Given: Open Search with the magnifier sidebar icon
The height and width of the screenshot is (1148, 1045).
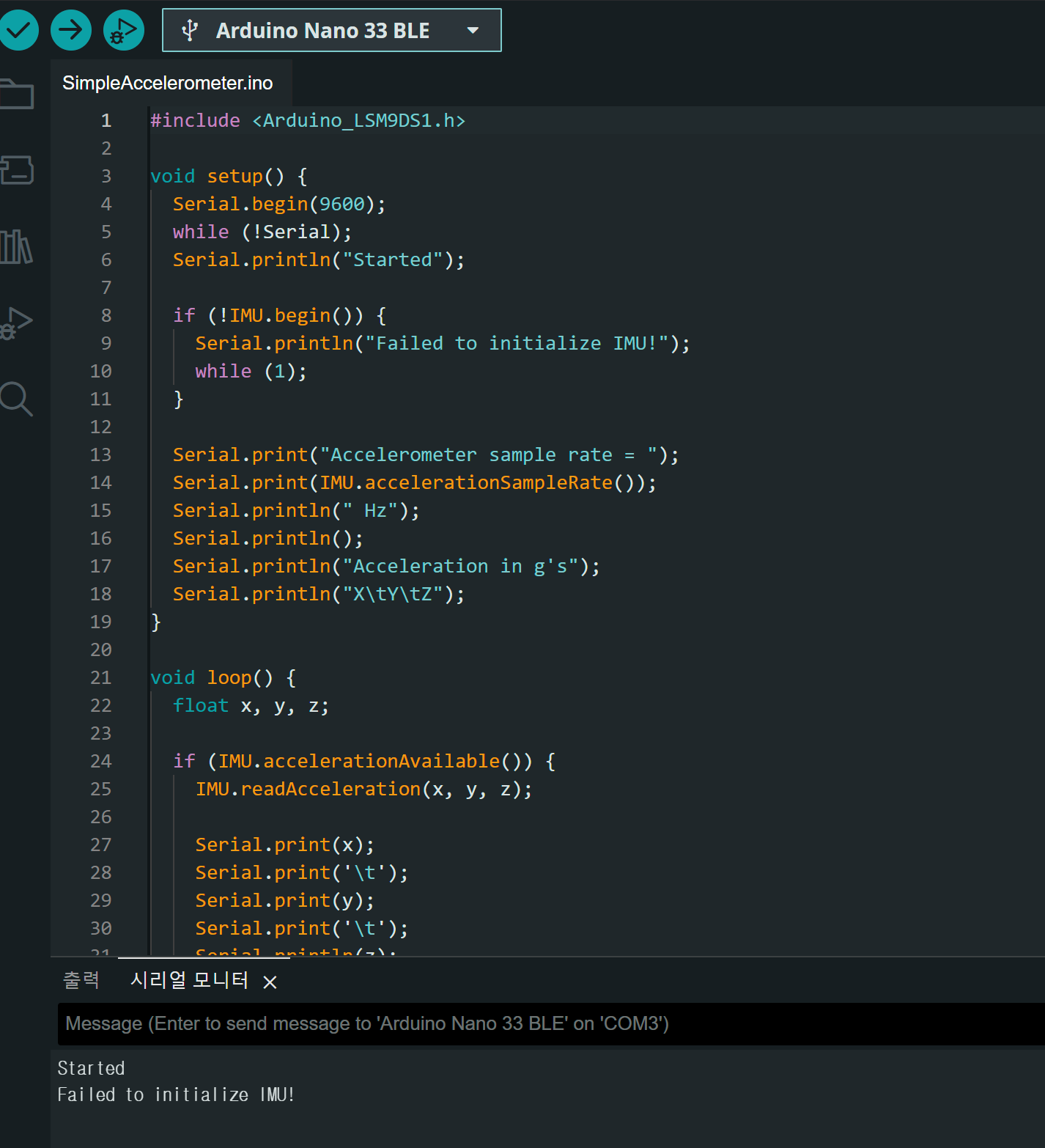Looking at the screenshot, I should click(17, 400).
